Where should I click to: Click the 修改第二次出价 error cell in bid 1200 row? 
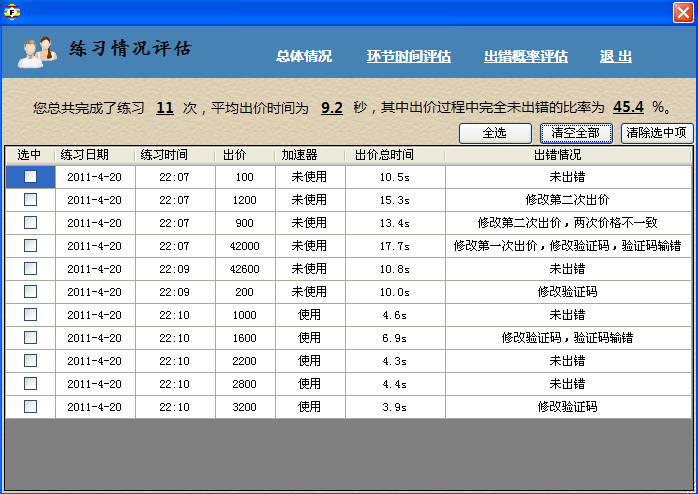click(568, 200)
